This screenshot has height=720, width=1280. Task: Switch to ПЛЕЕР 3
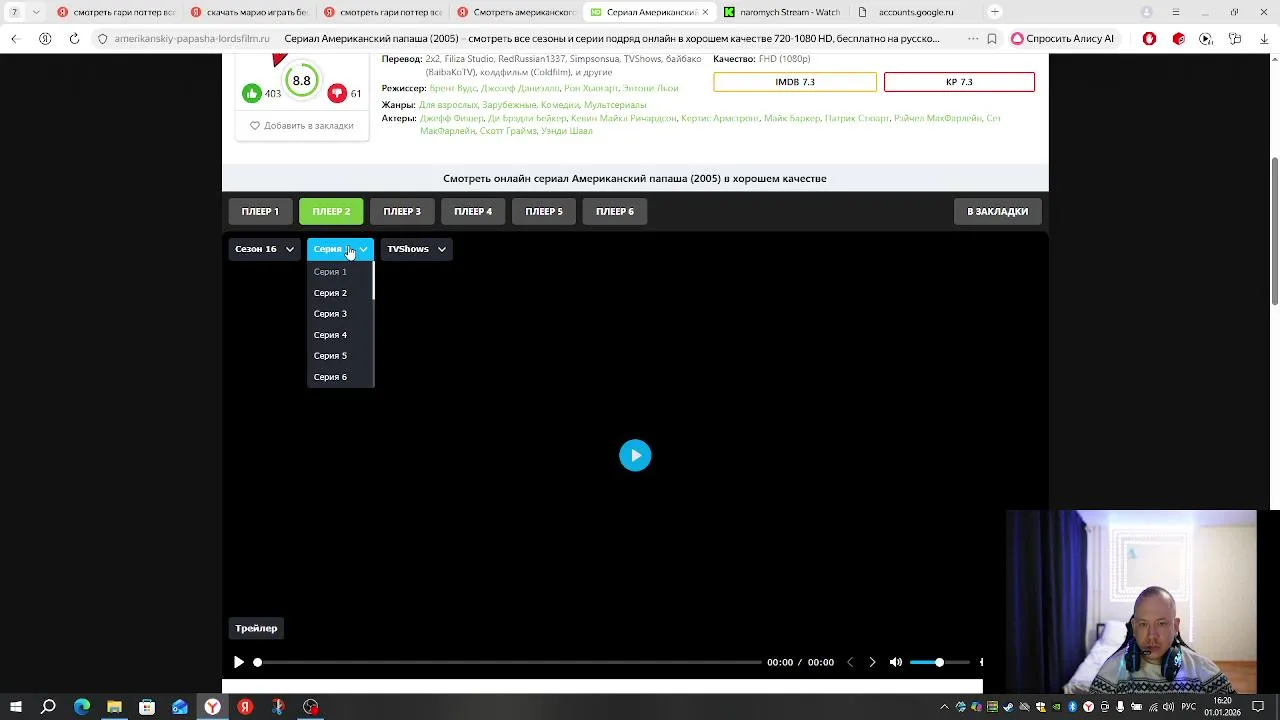[x=402, y=211]
